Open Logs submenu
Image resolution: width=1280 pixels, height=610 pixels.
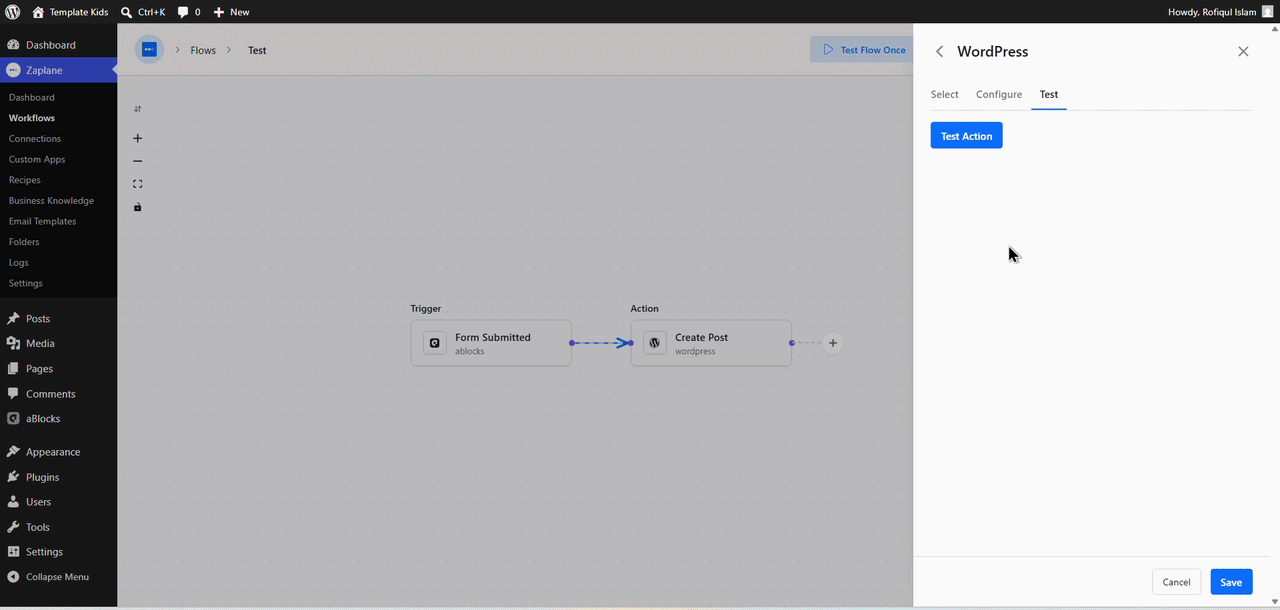(19, 263)
